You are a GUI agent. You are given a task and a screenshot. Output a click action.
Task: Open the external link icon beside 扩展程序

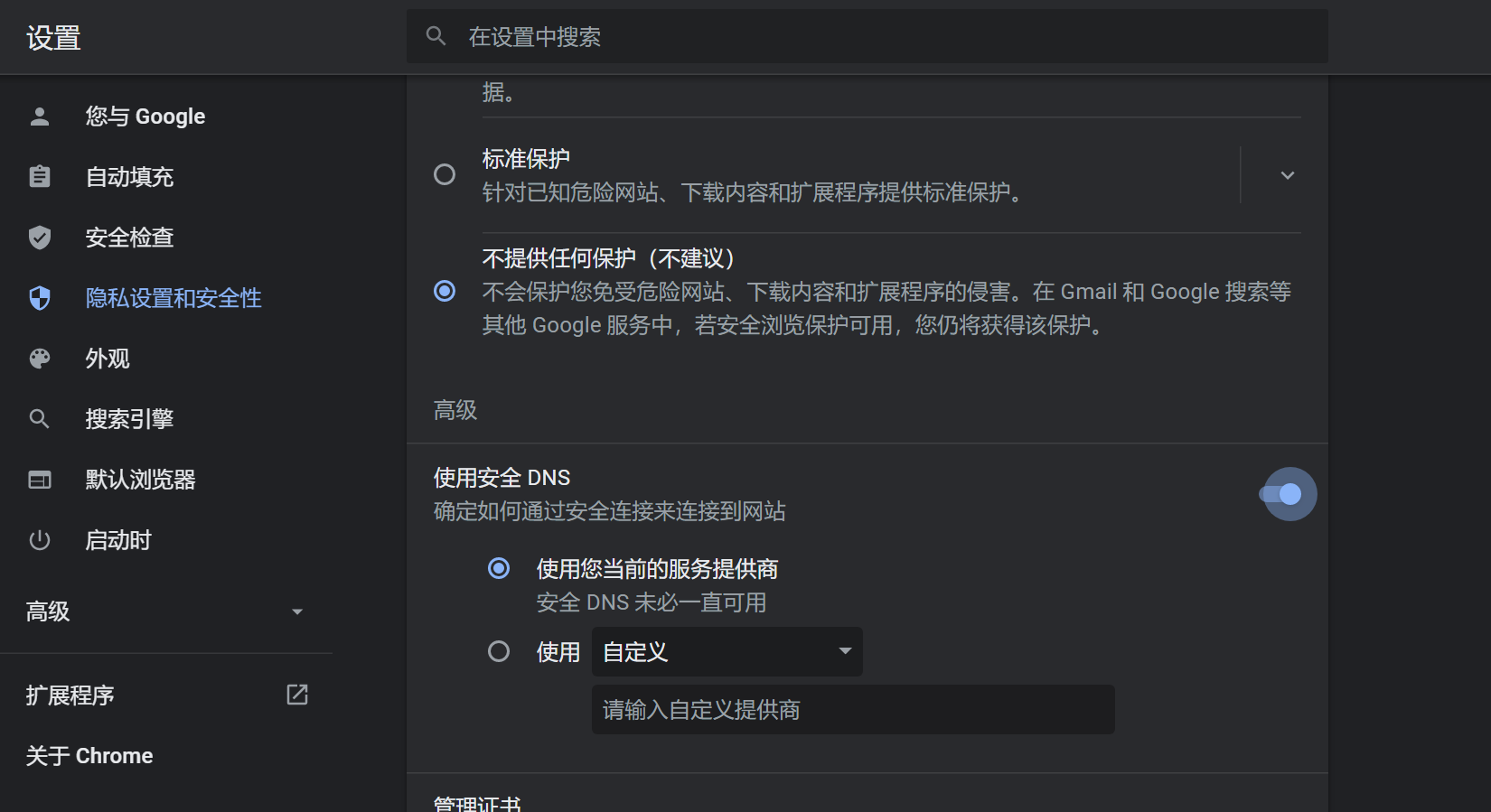(297, 695)
